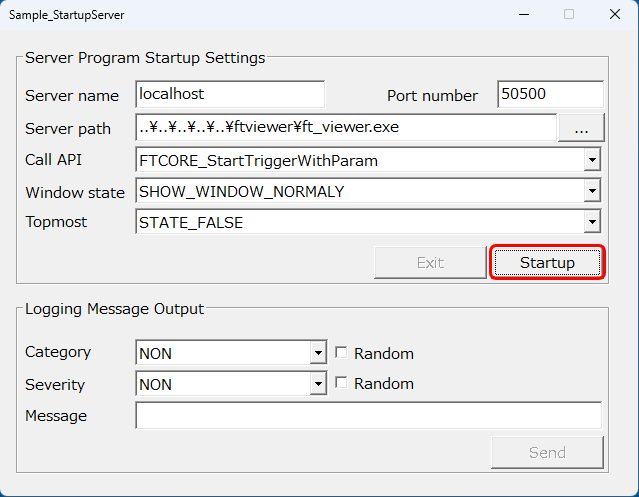The height and width of the screenshot is (497, 639).
Task: Open the Severity dropdown list
Action: tap(318, 384)
